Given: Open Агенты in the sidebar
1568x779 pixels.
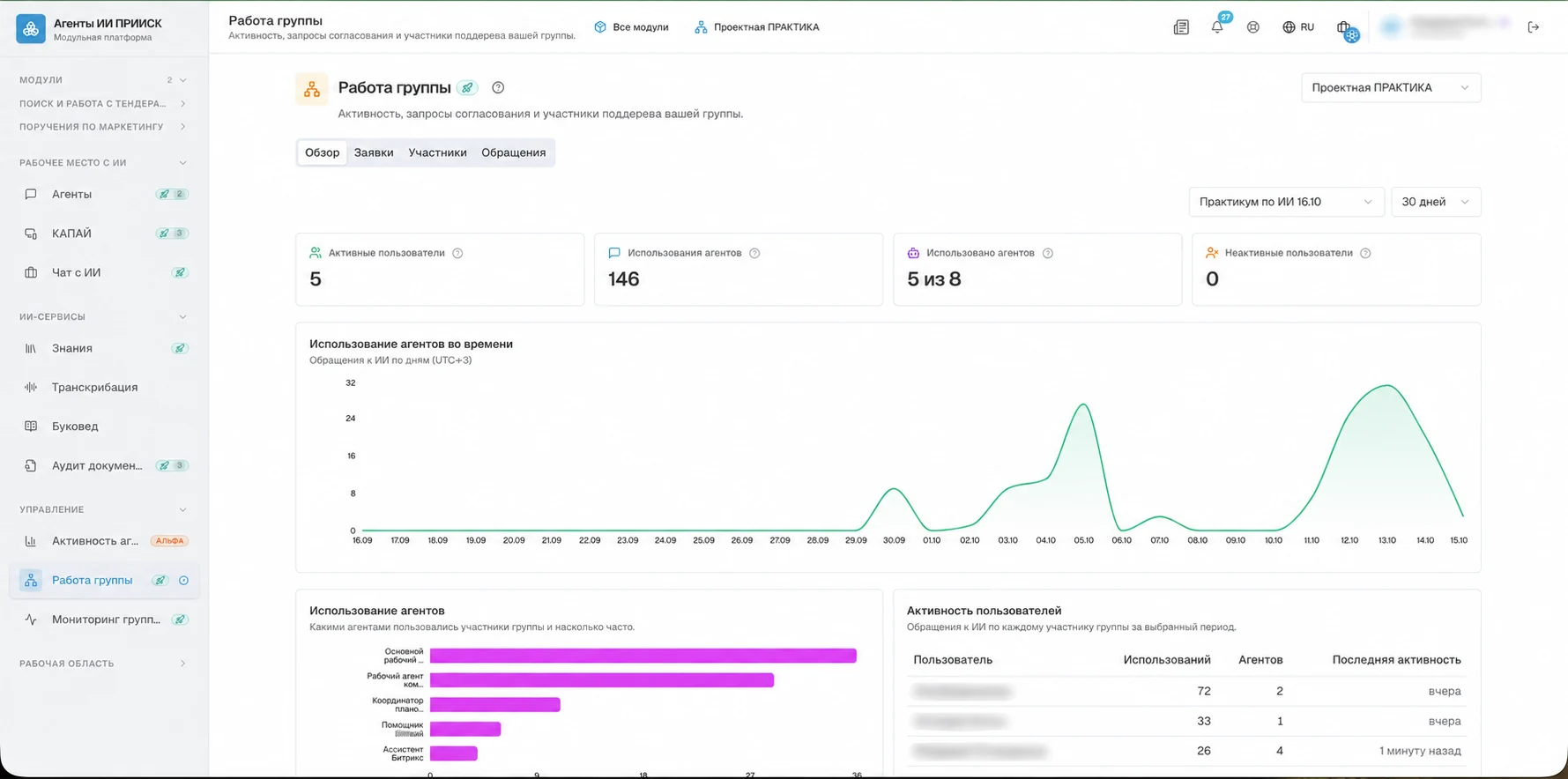Looking at the screenshot, I should point(104,194).
